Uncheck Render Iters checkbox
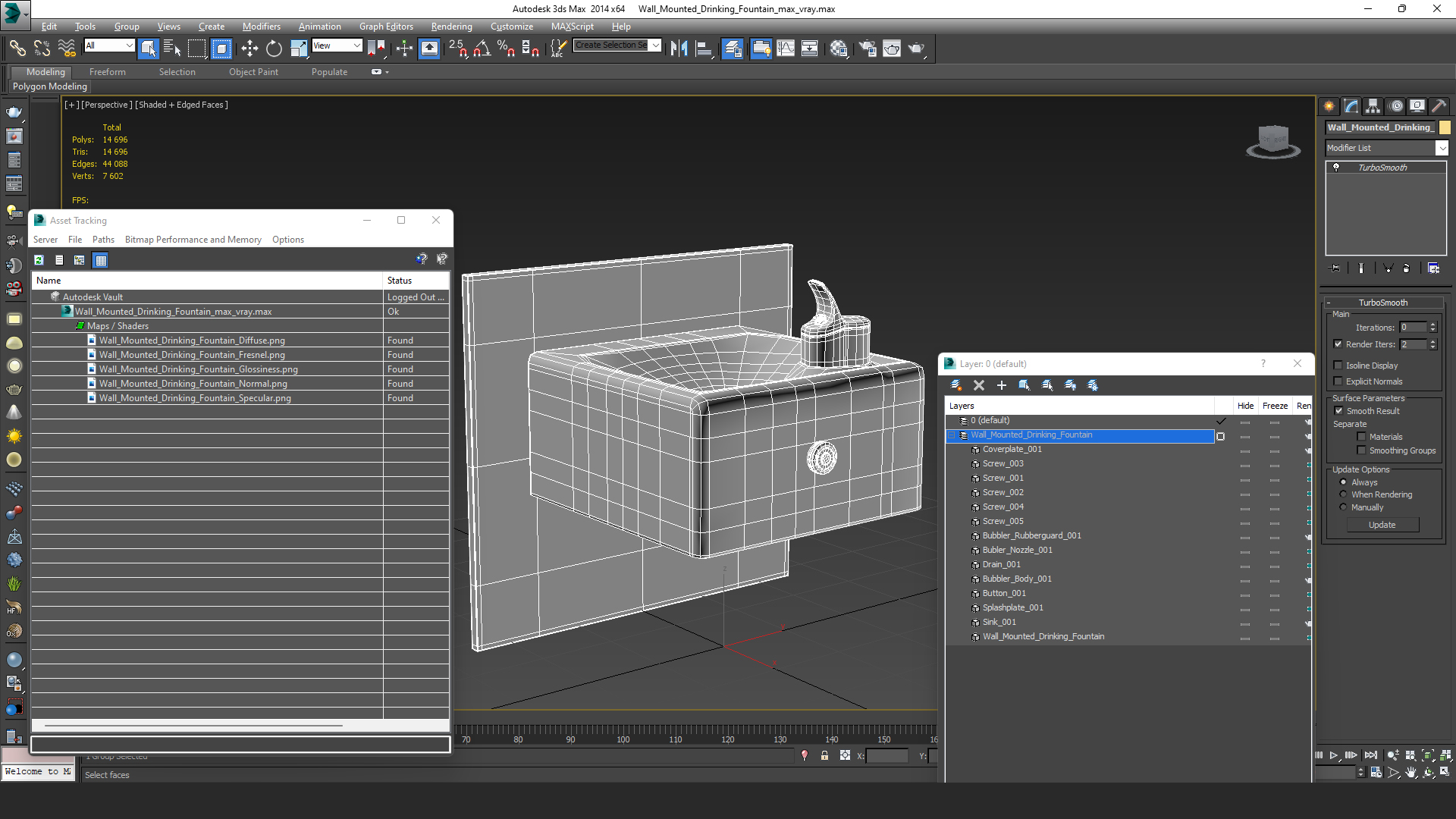This screenshot has width=1456, height=819. (1338, 344)
